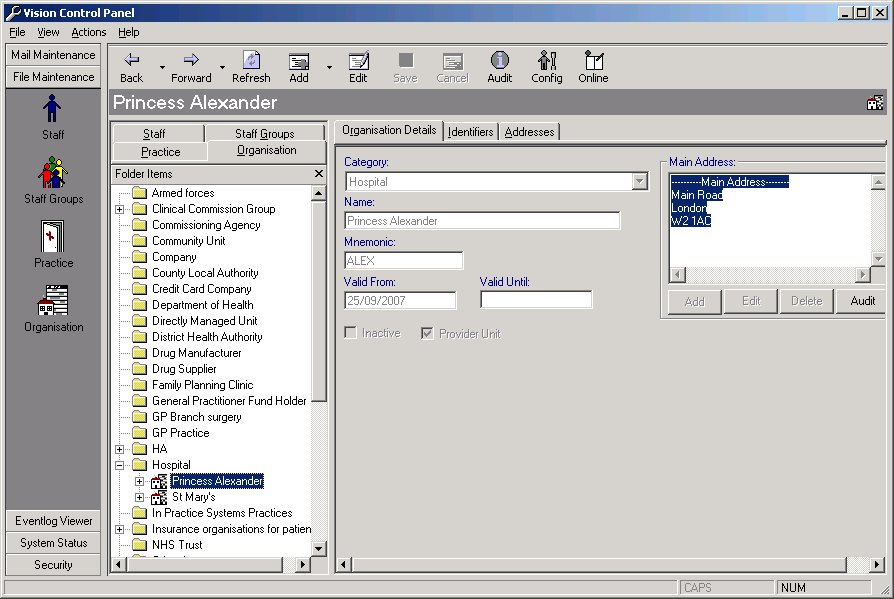Click the hospital icon beside Princess Alexander
The height and width of the screenshot is (599, 894).
point(159,482)
